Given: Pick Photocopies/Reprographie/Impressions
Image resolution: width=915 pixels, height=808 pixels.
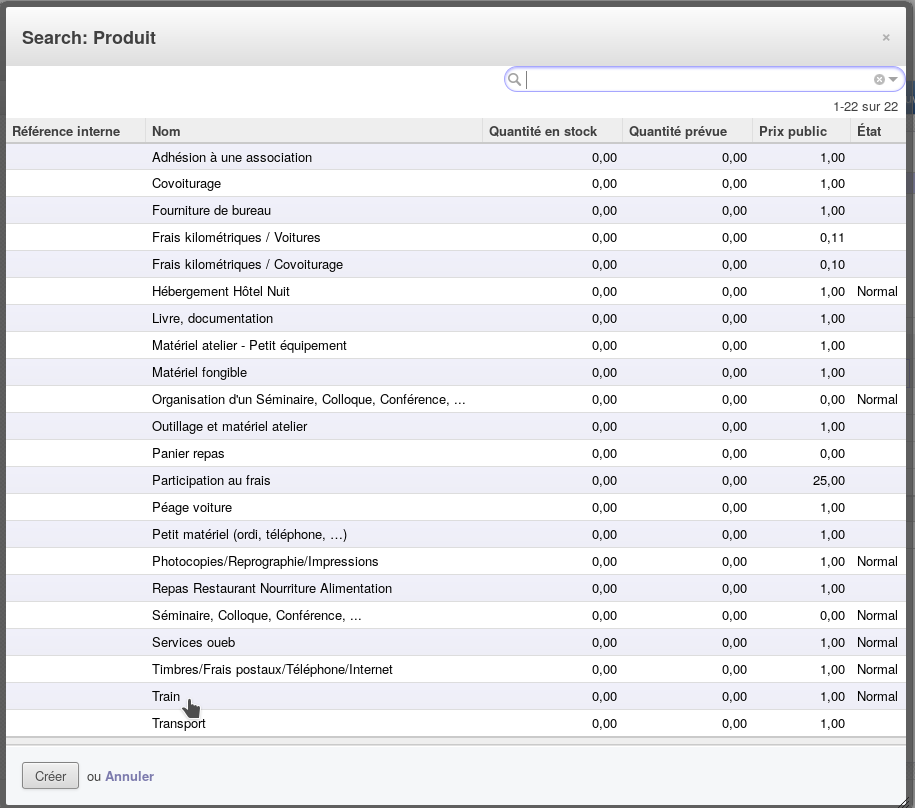Looking at the screenshot, I should click(456, 561).
